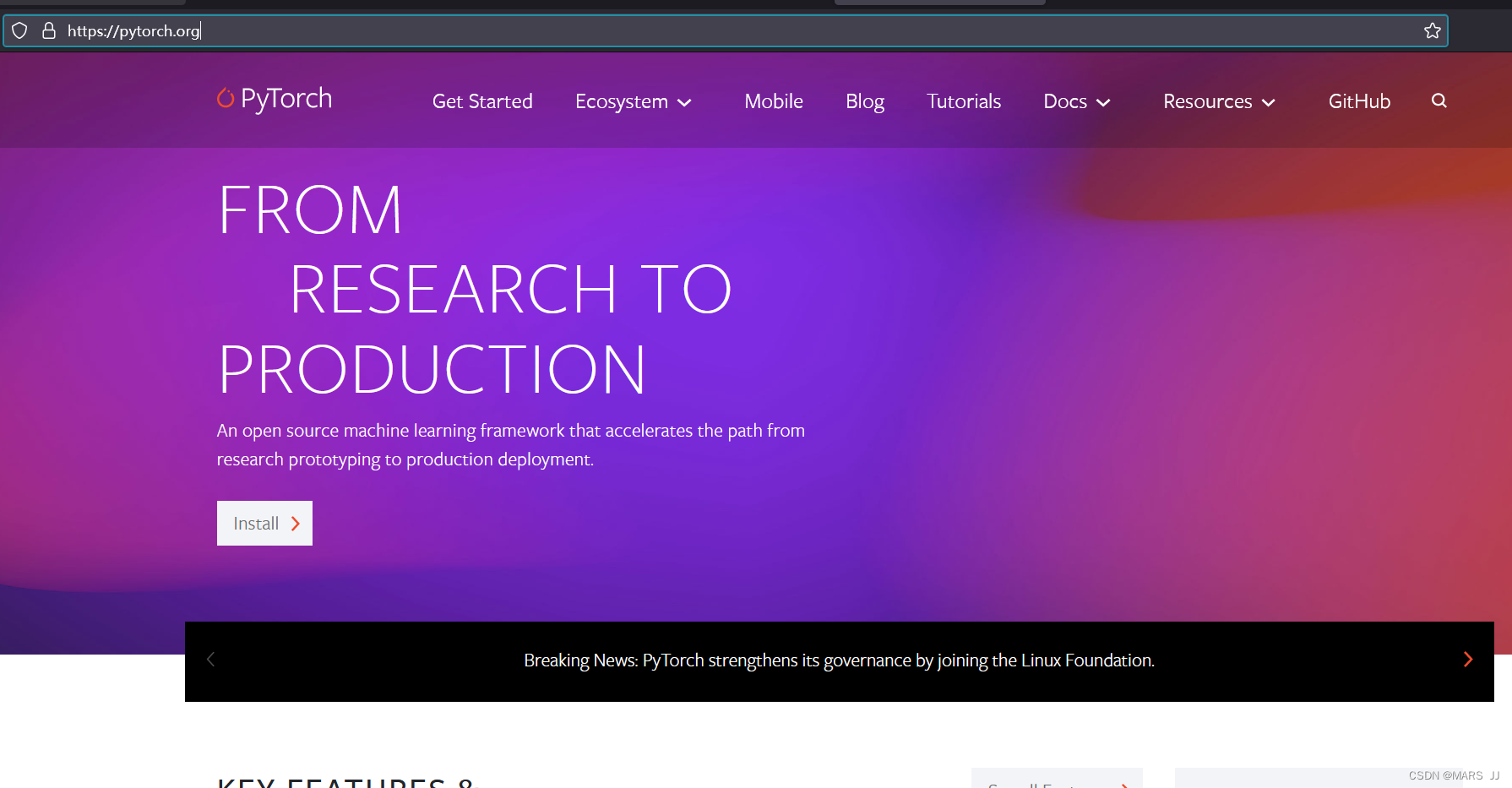Bookmark this page with the star icon
The height and width of the screenshot is (788, 1512).
click(x=1432, y=31)
